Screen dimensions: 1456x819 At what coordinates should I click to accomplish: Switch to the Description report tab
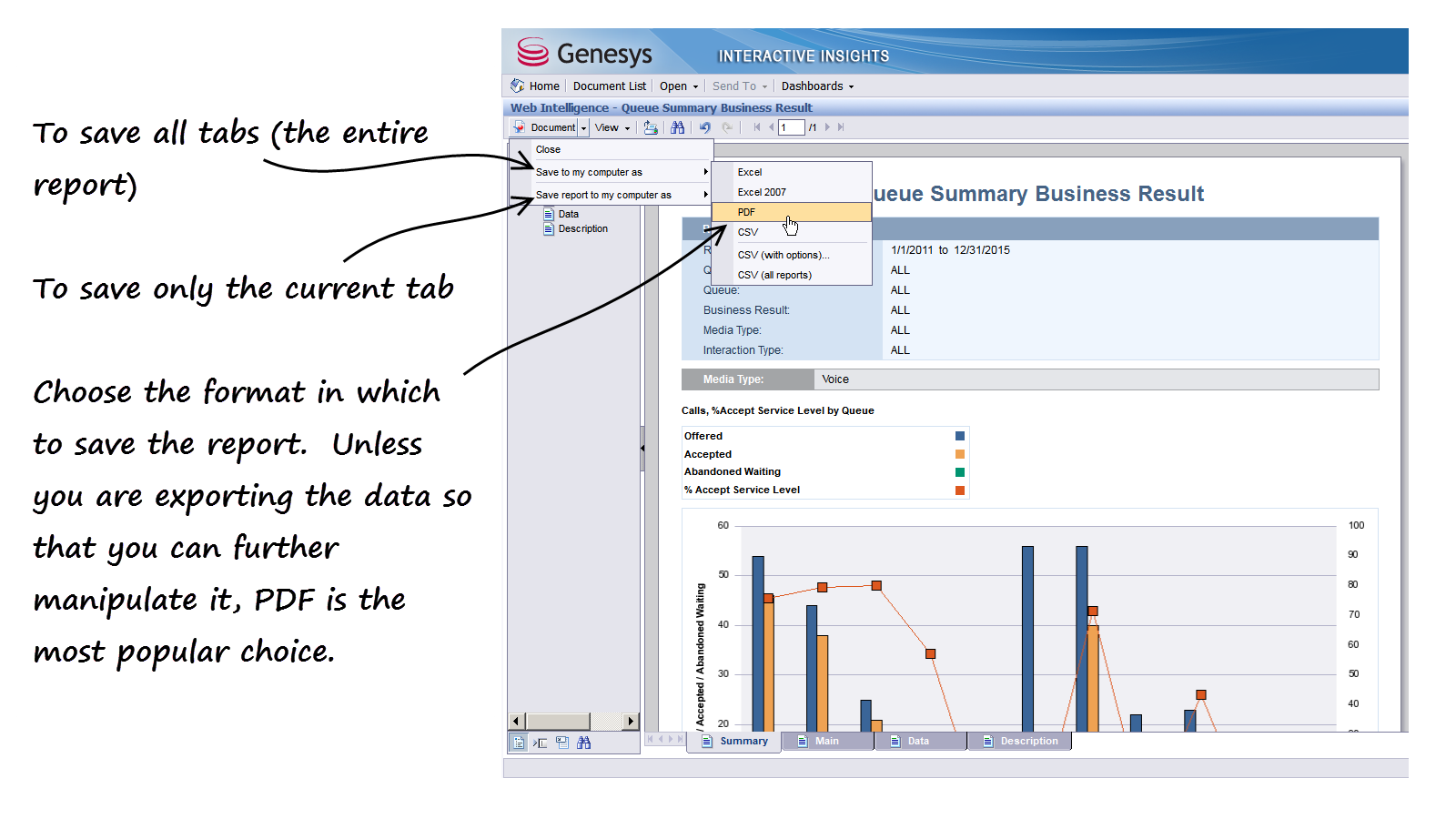[x=1028, y=741]
